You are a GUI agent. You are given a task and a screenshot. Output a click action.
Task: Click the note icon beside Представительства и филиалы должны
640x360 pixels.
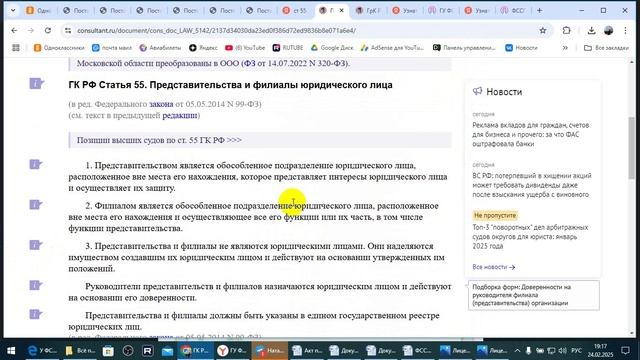pyautogui.click(x=36, y=314)
